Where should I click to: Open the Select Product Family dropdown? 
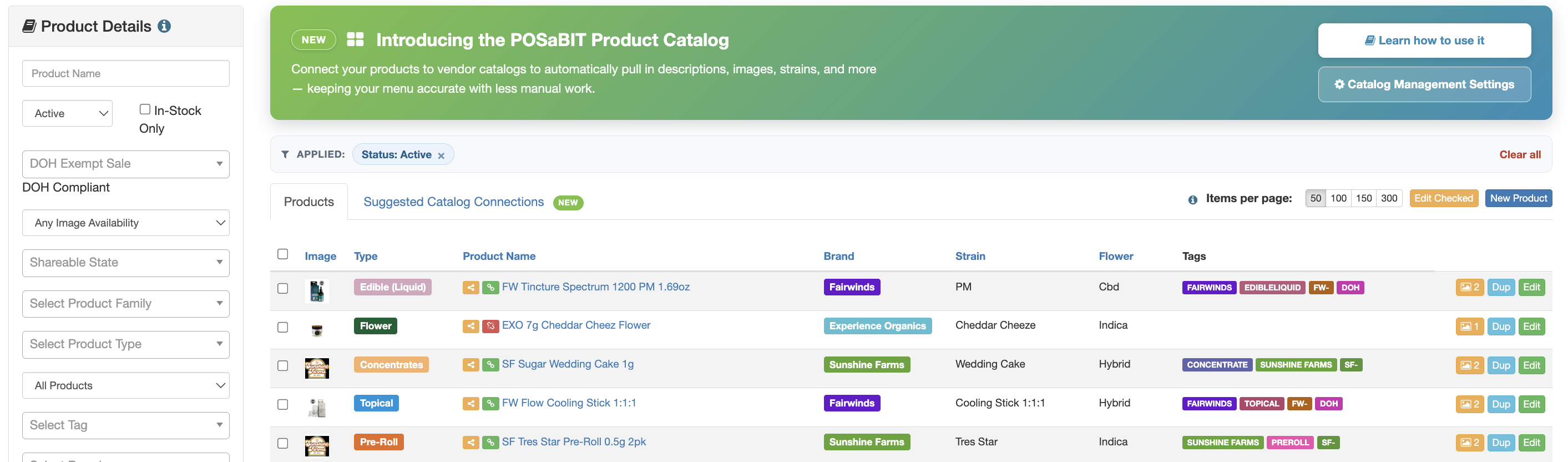[126, 304]
